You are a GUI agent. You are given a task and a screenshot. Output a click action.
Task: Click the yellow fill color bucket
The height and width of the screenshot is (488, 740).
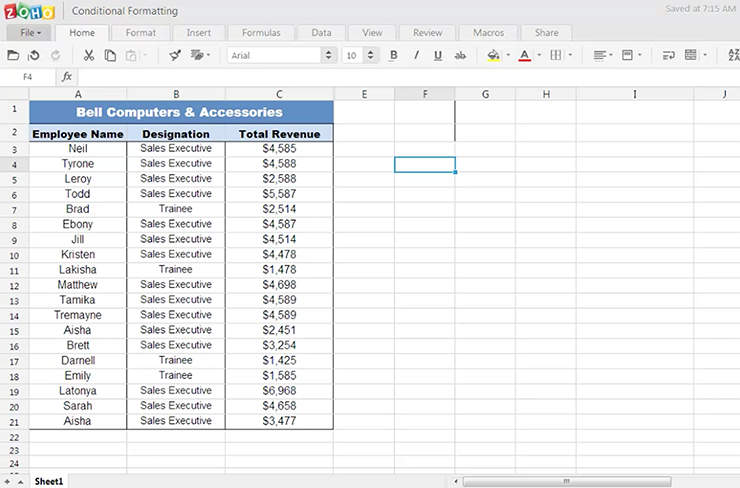[493, 55]
